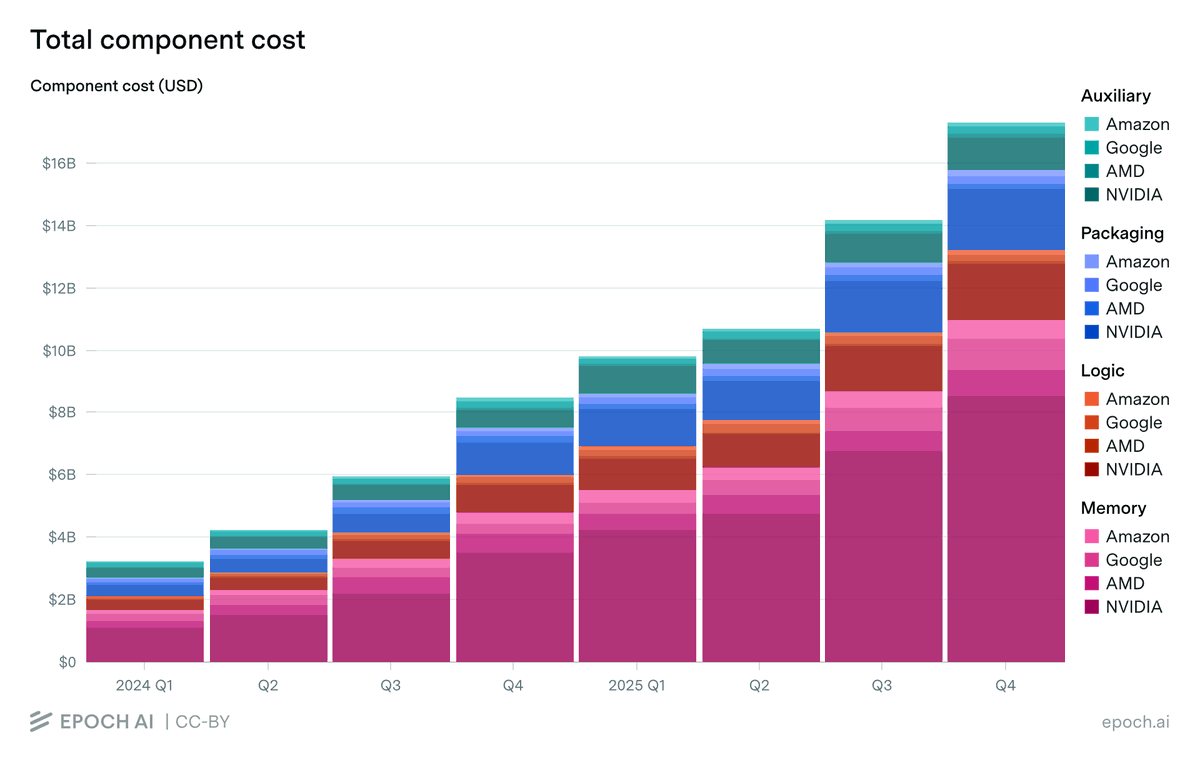This screenshot has width=1200, height=775.
Task: Click the Memory Amazon legend color swatch
Action: tap(1092, 536)
